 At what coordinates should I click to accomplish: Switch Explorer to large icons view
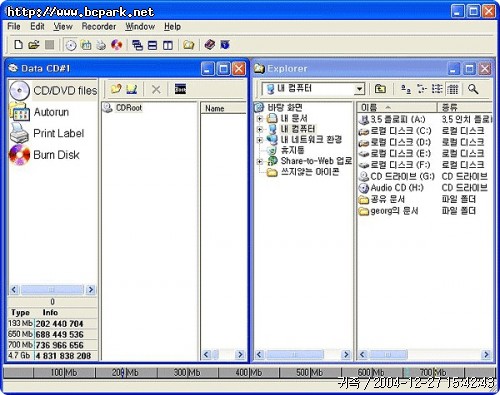pos(406,89)
